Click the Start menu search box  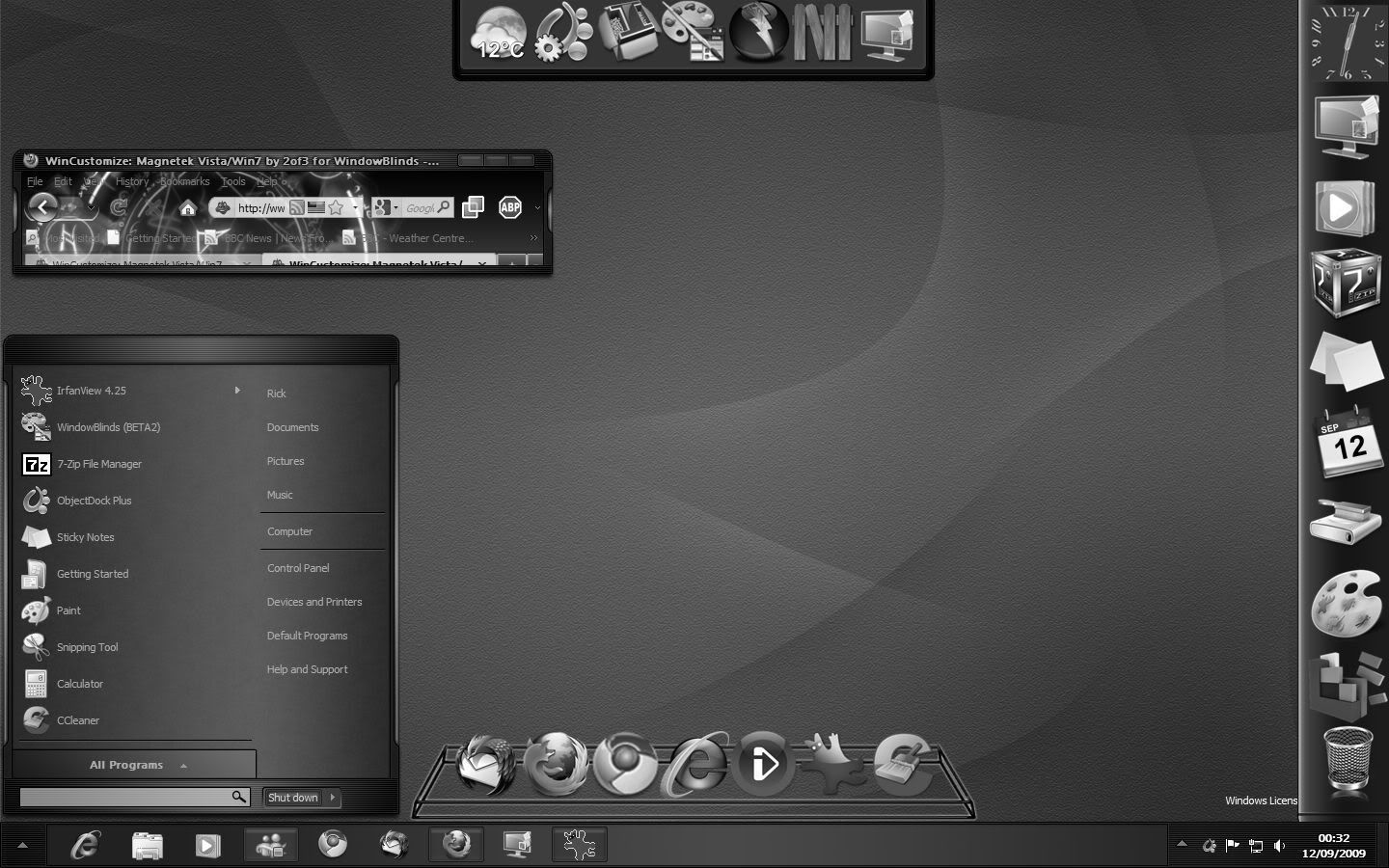[x=134, y=797]
